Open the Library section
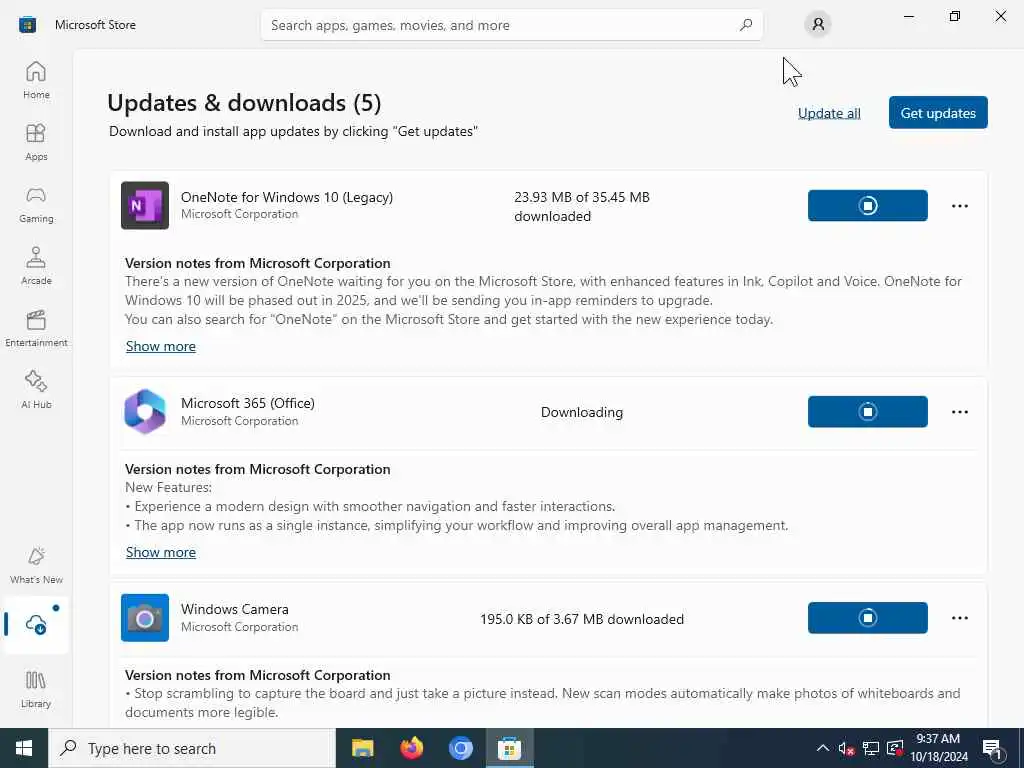 tap(36, 689)
